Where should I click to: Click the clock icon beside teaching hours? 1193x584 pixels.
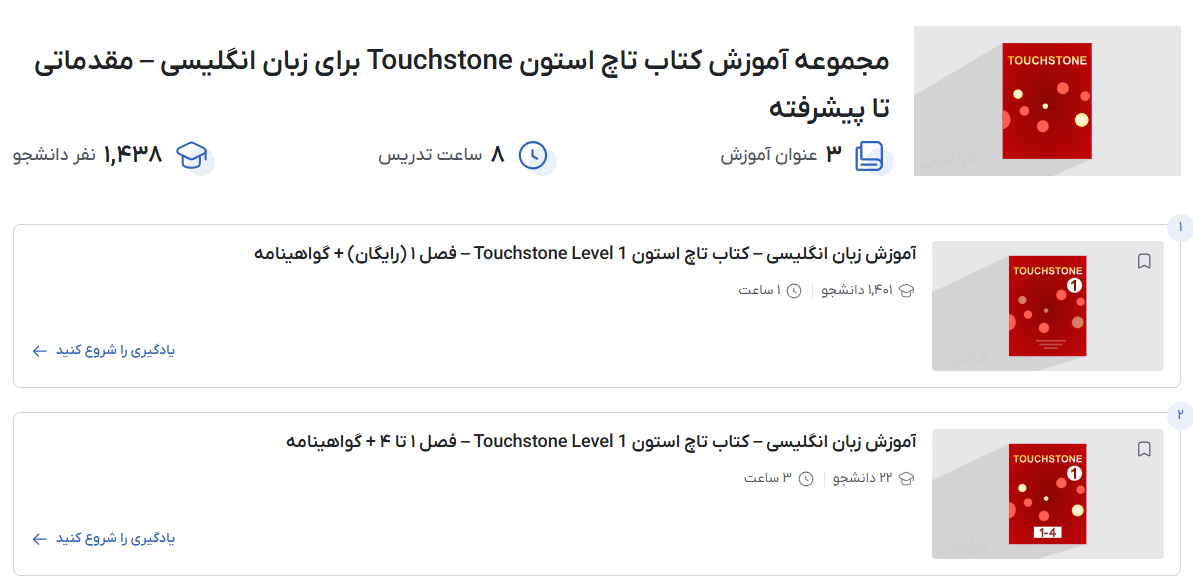(533, 156)
